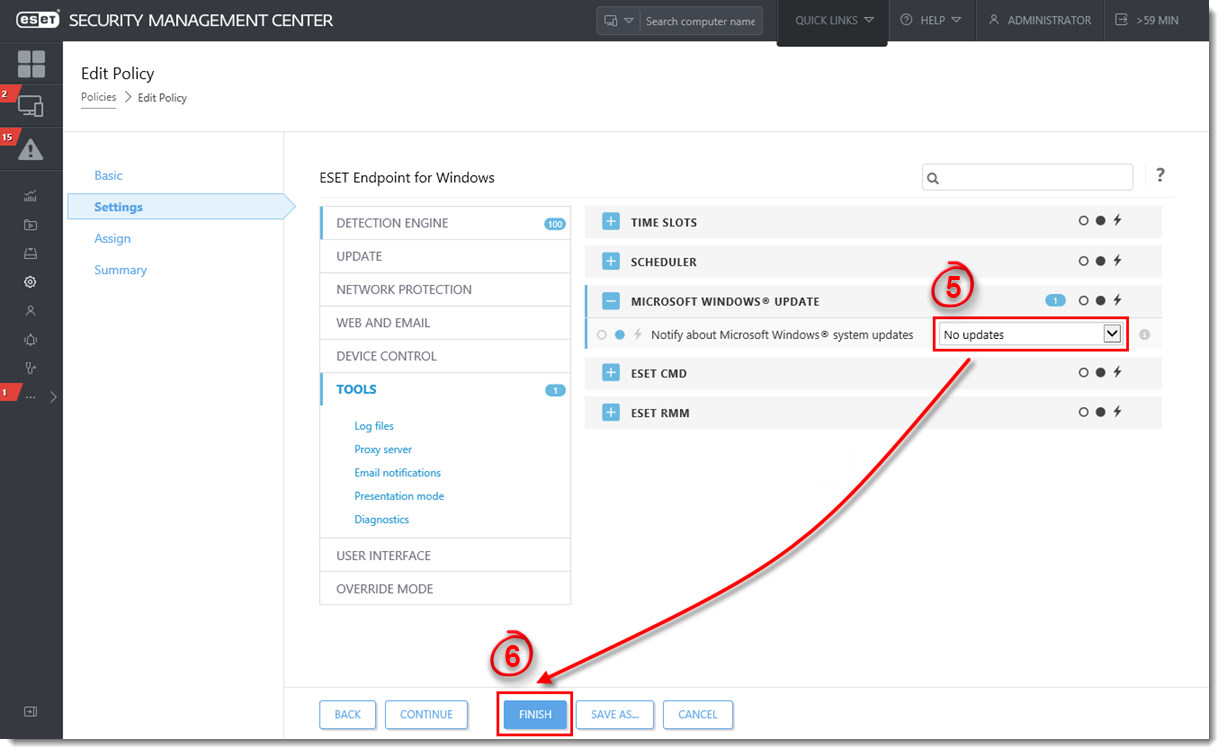Click the lightning force icon on Scheduler row
Image resolution: width=1224 pixels, height=754 pixels.
coord(1118,261)
